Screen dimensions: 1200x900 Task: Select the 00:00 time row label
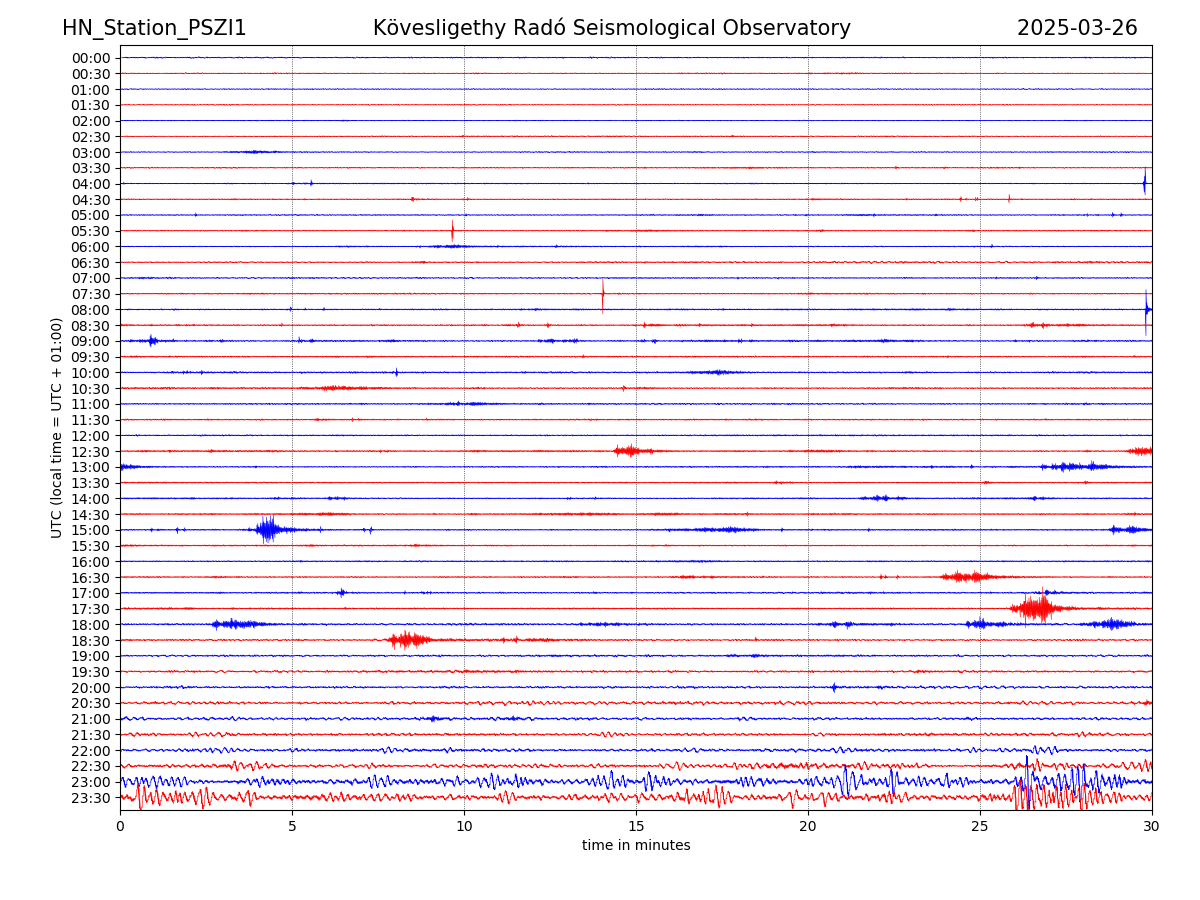(x=91, y=58)
